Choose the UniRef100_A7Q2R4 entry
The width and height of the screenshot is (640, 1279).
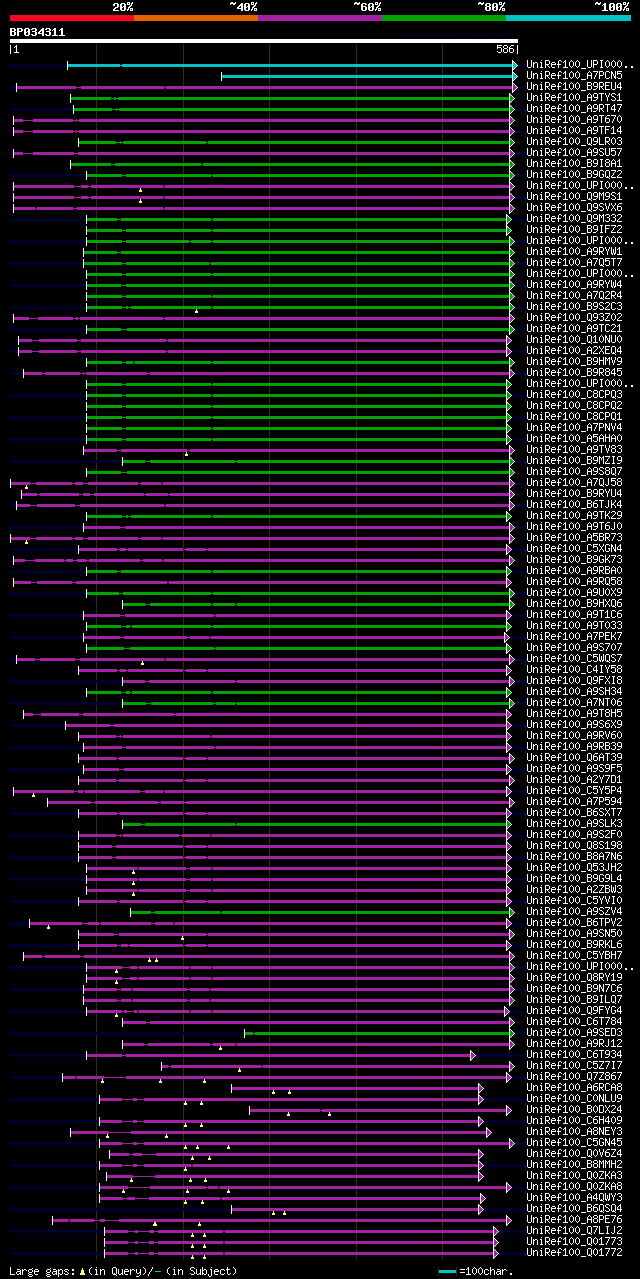coord(574,295)
